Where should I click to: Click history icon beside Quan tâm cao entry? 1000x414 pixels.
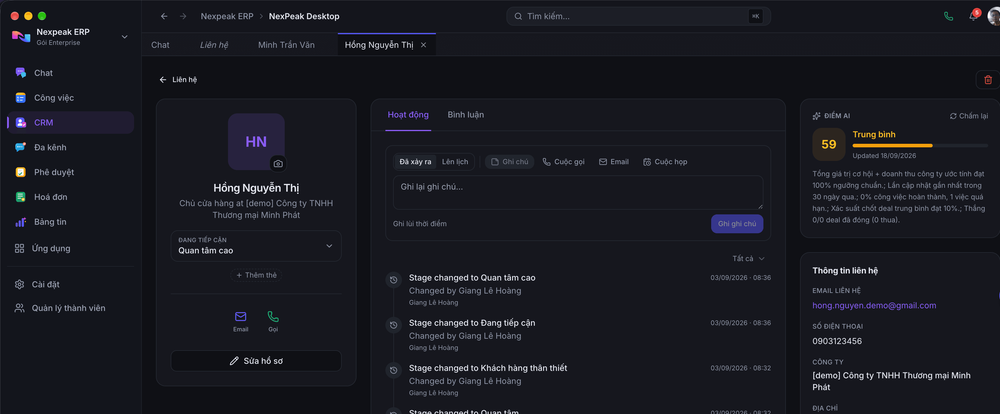pos(393,280)
